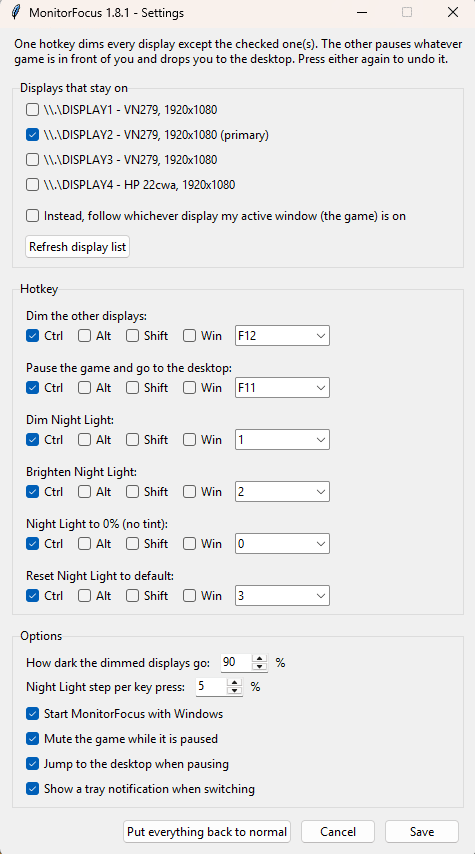Image resolution: width=475 pixels, height=854 pixels.
Task: Expand Reset Night Light key dropdown
Action: pyautogui.click(x=282, y=595)
